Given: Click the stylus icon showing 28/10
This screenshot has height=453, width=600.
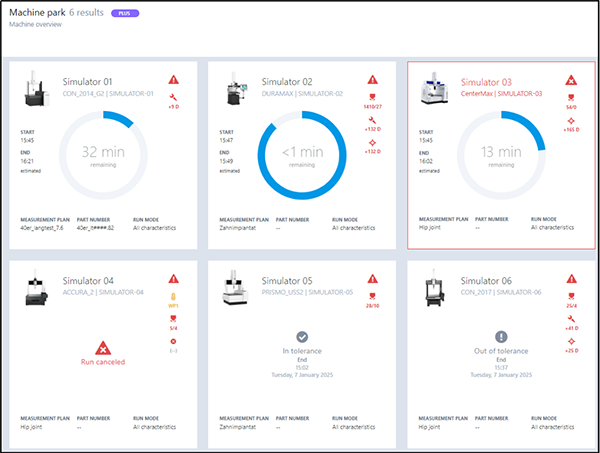Looking at the screenshot, I should (372, 297).
